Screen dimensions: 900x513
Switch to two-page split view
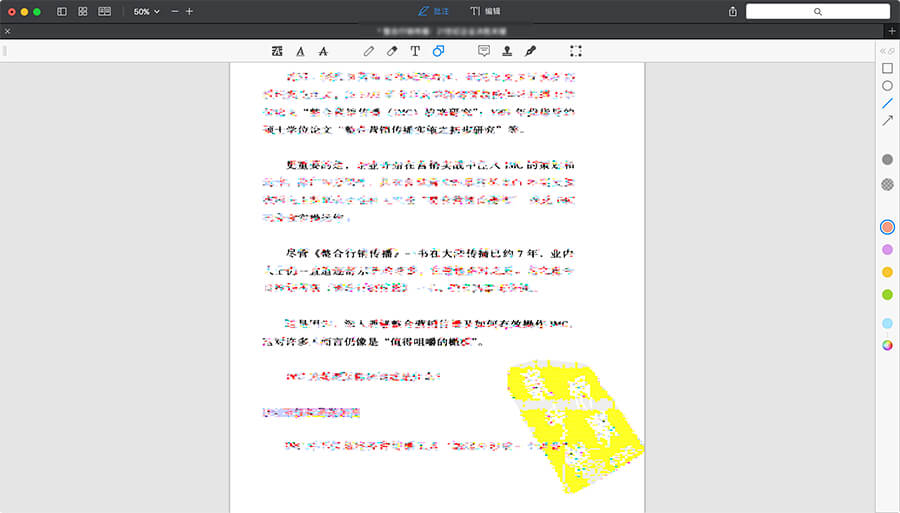click(x=104, y=11)
